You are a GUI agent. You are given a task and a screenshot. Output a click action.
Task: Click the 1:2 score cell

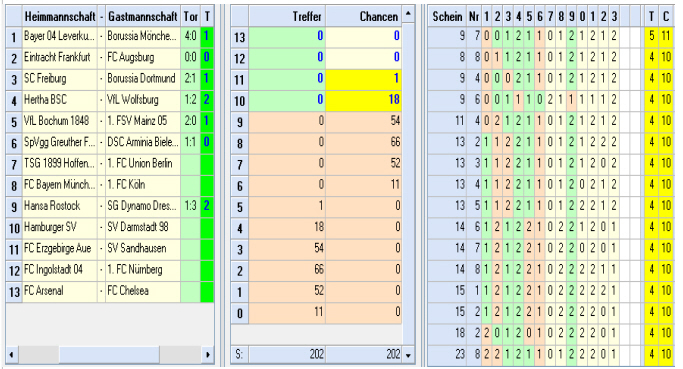[190, 100]
